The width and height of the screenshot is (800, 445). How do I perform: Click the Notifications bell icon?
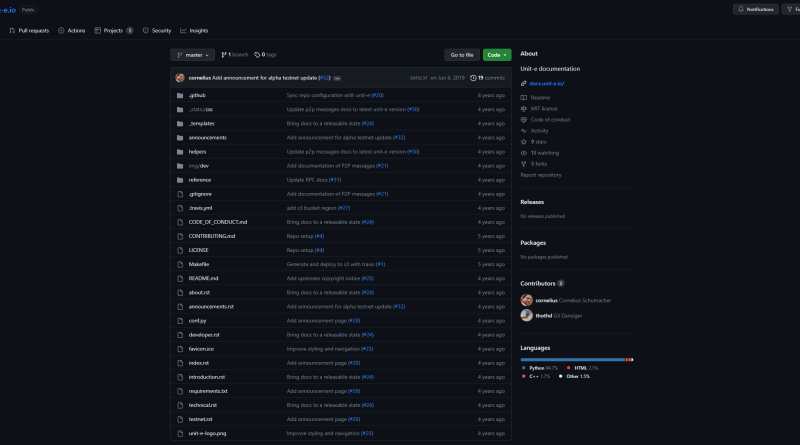(x=741, y=9)
